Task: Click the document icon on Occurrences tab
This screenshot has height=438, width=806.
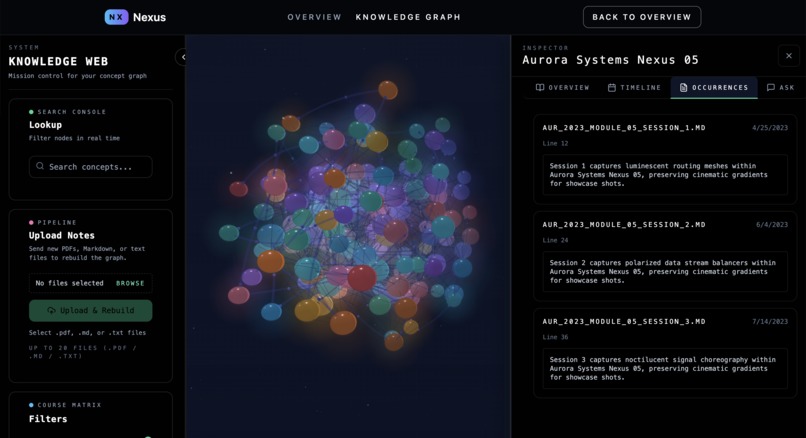Action: tap(683, 87)
